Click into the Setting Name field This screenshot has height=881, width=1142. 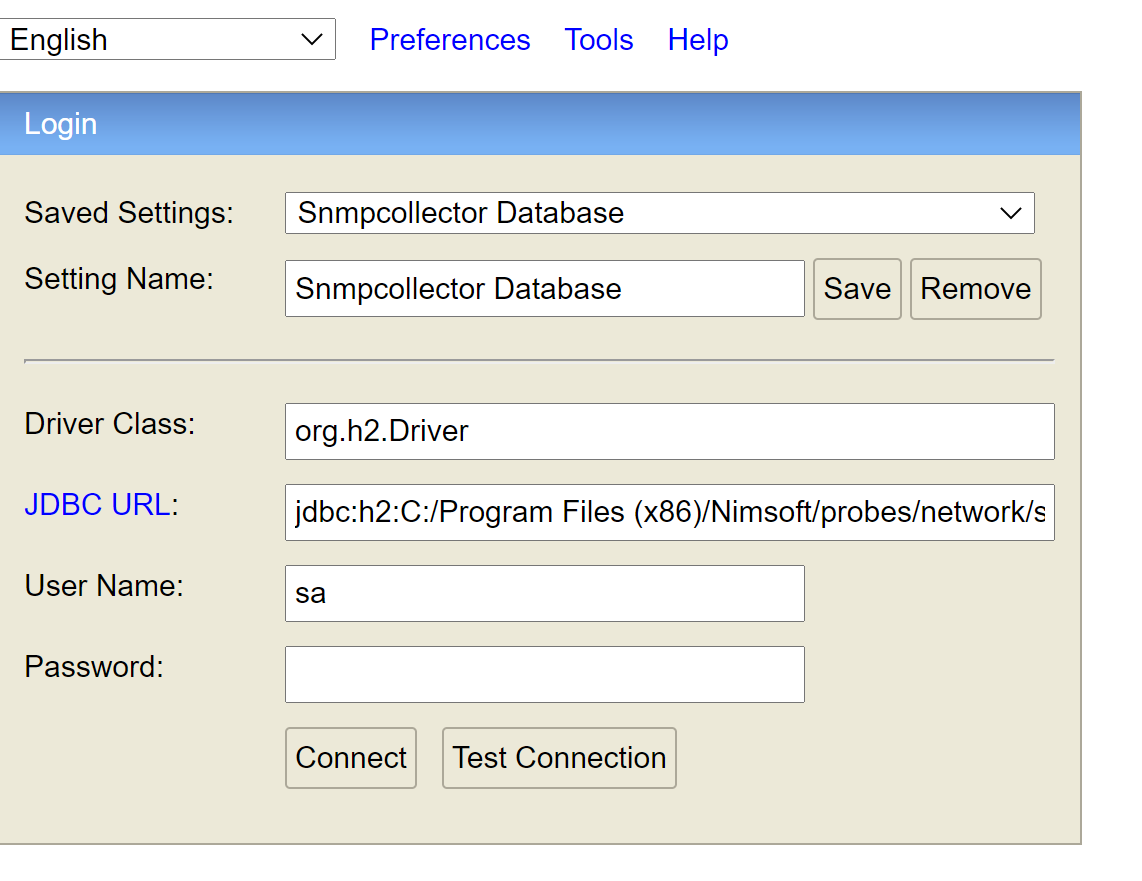coord(544,289)
